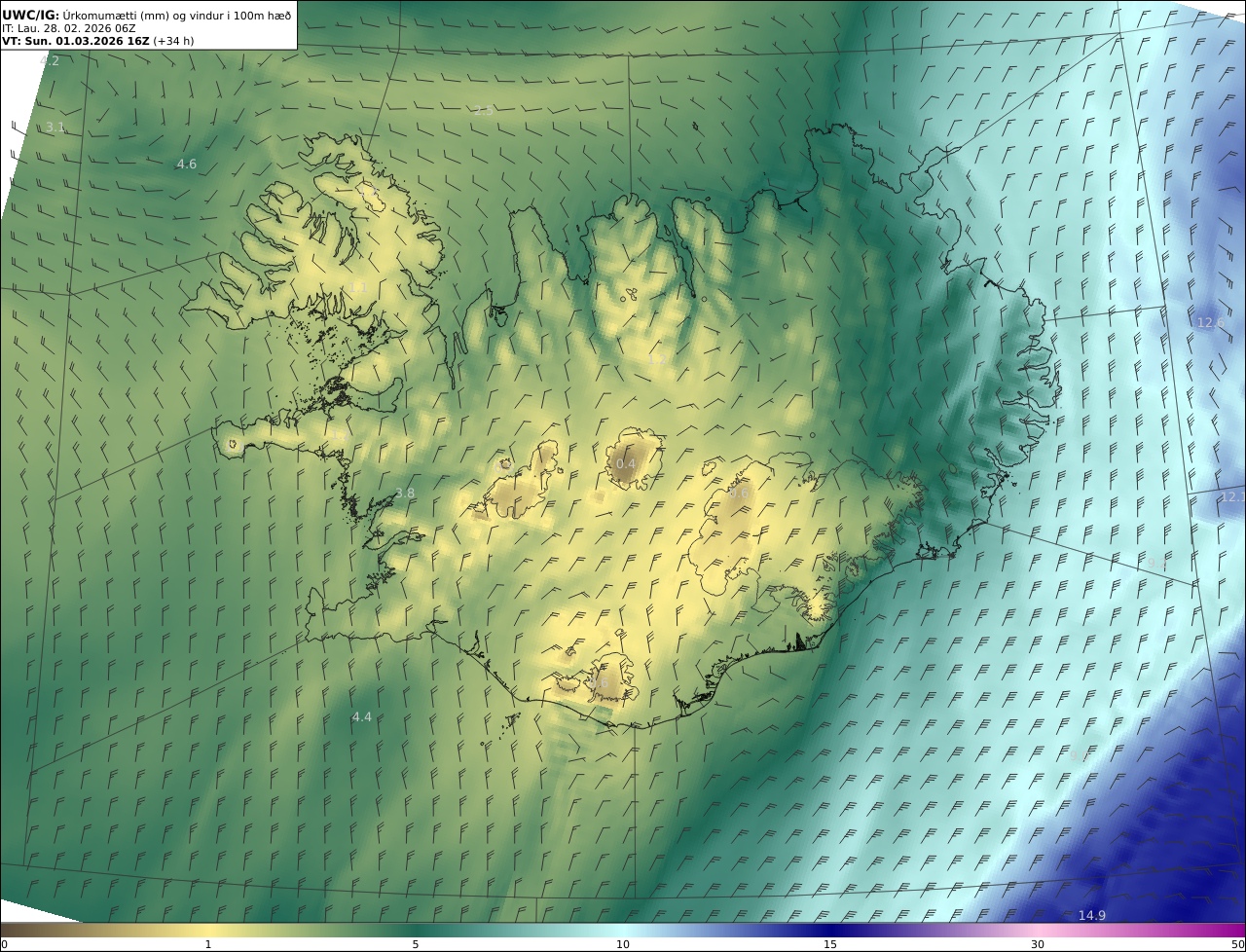The width and height of the screenshot is (1246, 952).
Task: Click the 10 tick label on the color scale
Action: tap(623, 944)
